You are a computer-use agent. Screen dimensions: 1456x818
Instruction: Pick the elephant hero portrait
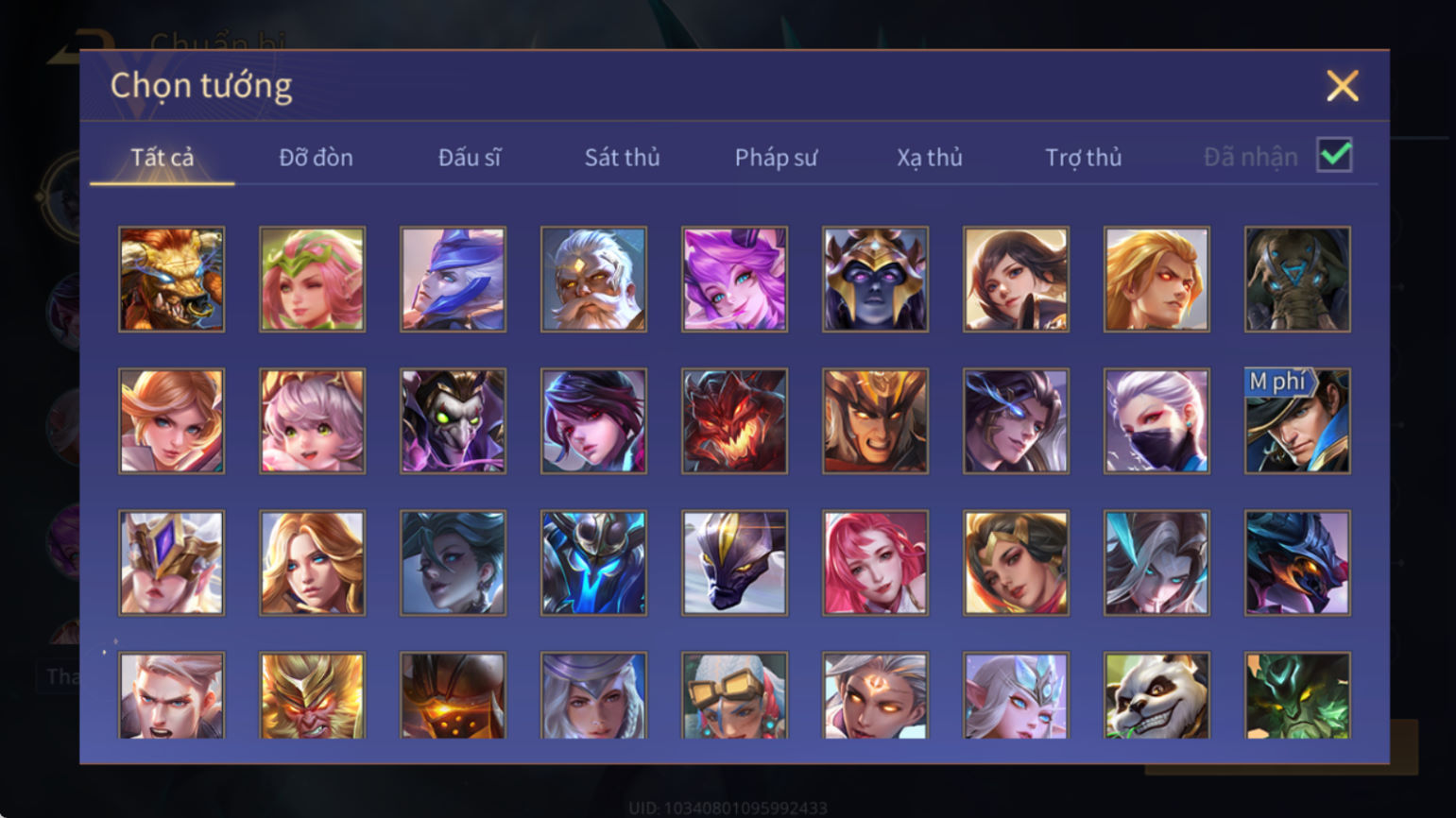pos(1296,280)
